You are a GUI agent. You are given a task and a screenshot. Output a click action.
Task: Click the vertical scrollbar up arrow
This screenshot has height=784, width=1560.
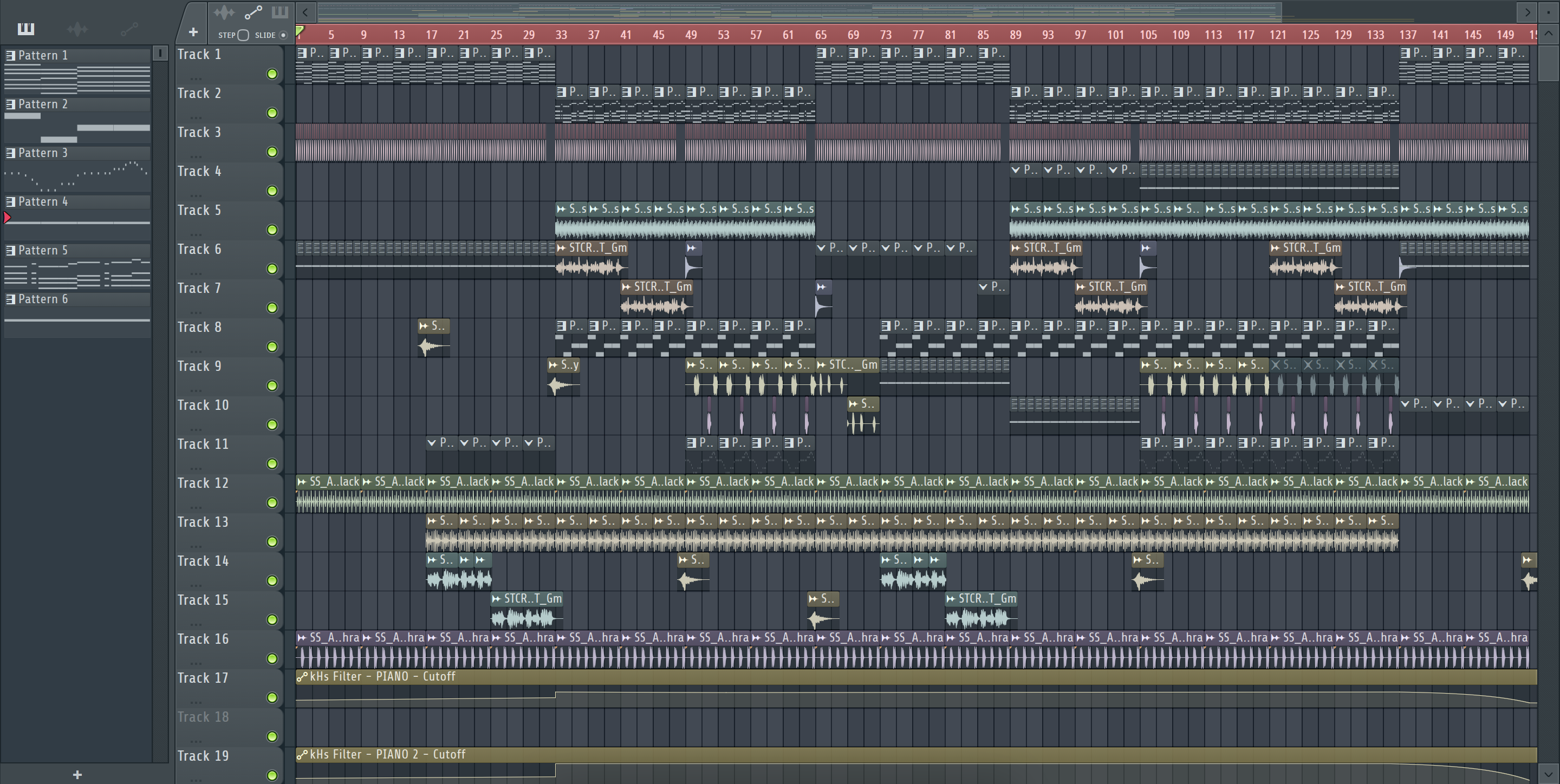click(1549, 34)
